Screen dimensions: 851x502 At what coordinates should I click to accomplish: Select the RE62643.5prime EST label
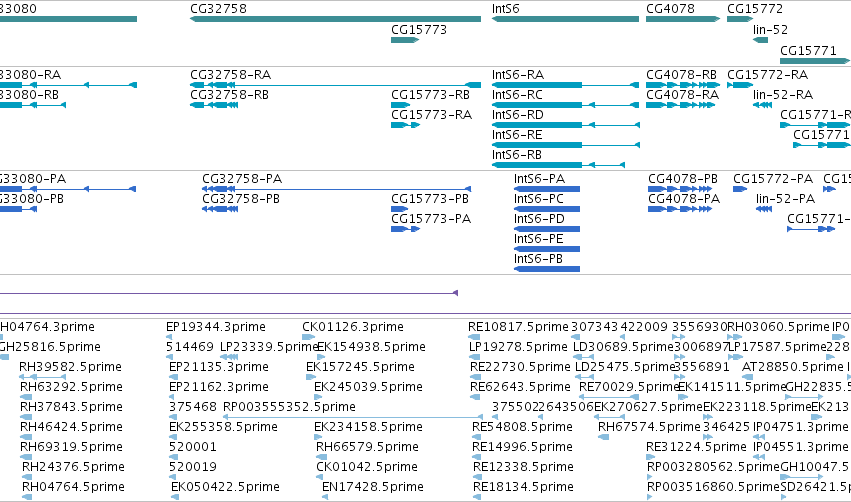coord(520,387)
